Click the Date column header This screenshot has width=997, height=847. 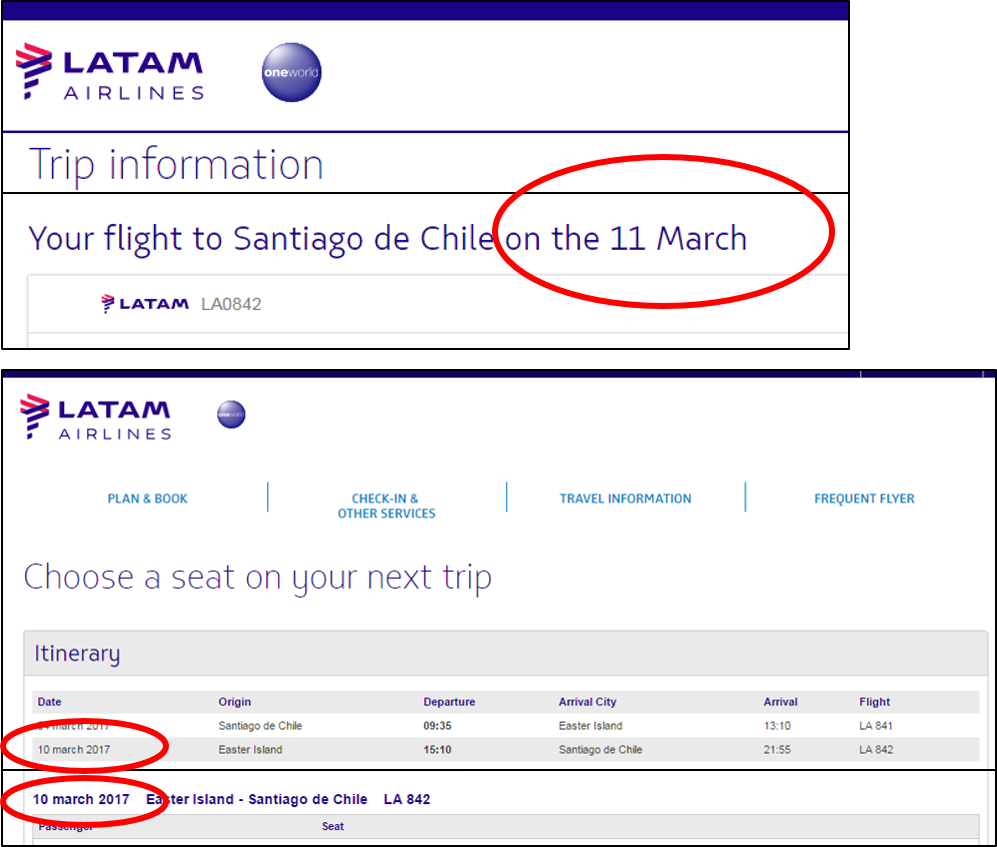pyautogui.click(x=50, y=702)
